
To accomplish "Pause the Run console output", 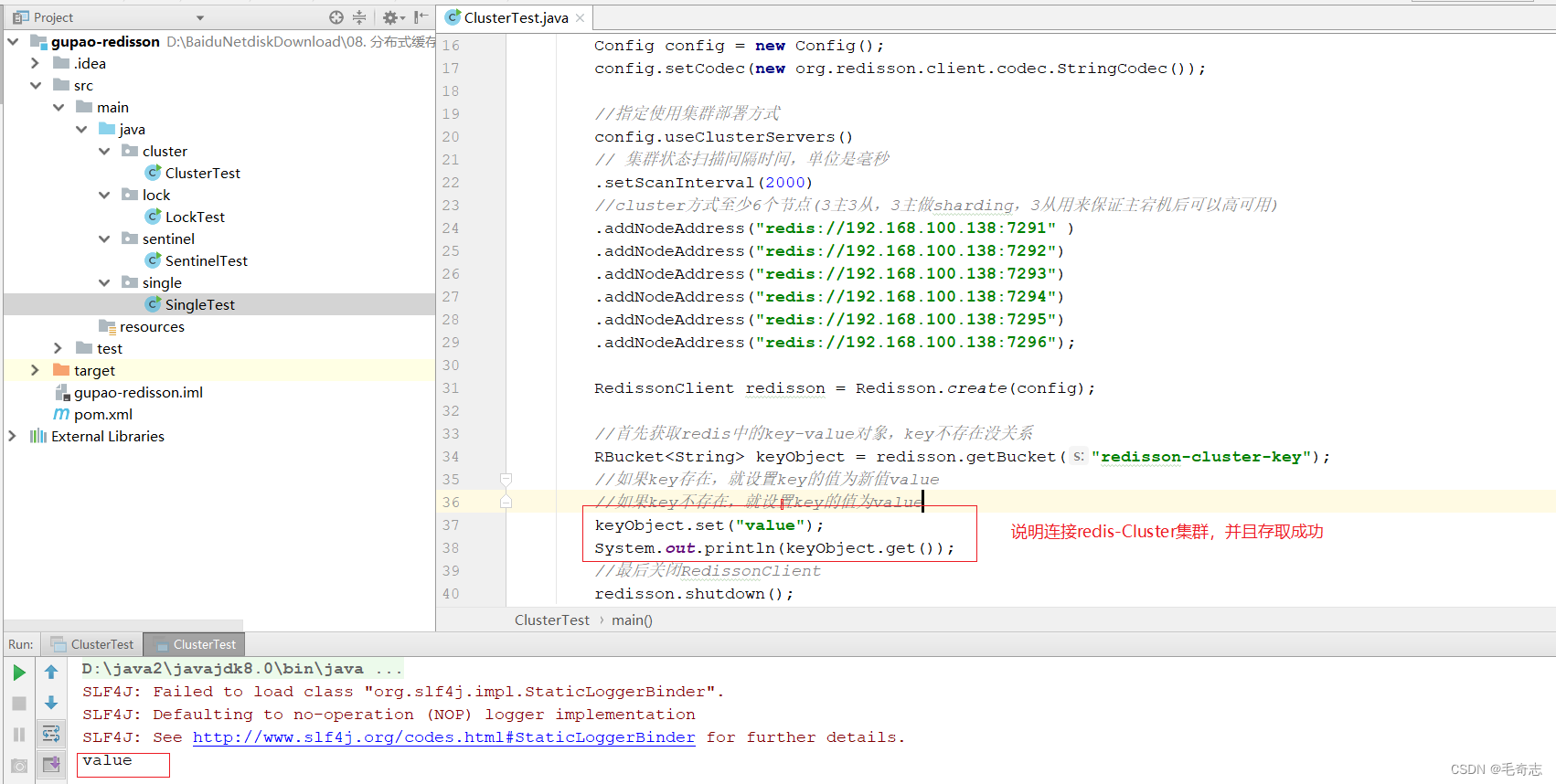I will 19,735.
